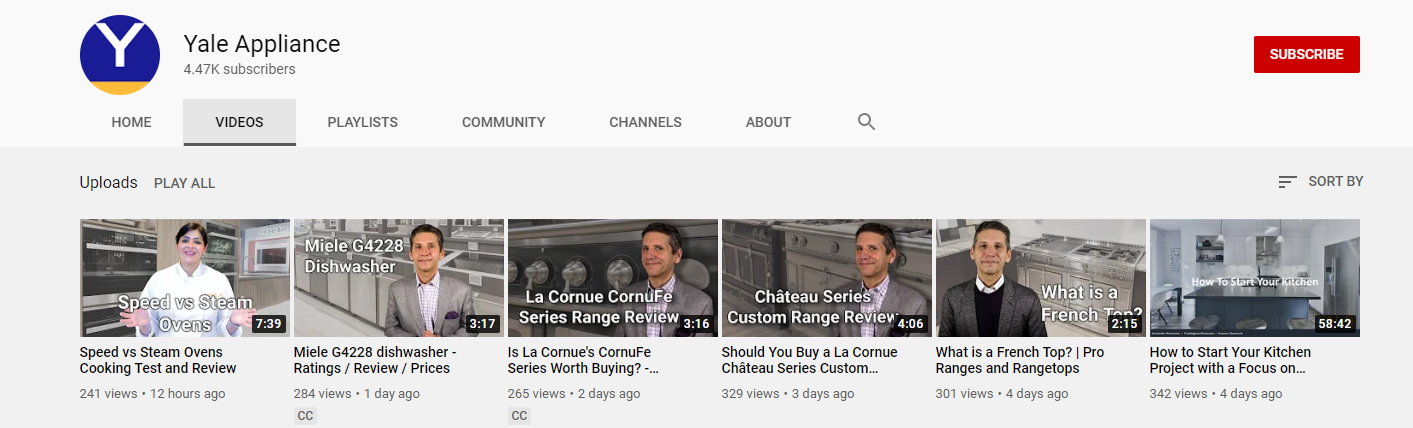Click the 2:15 duration badge

[1124, 324]
